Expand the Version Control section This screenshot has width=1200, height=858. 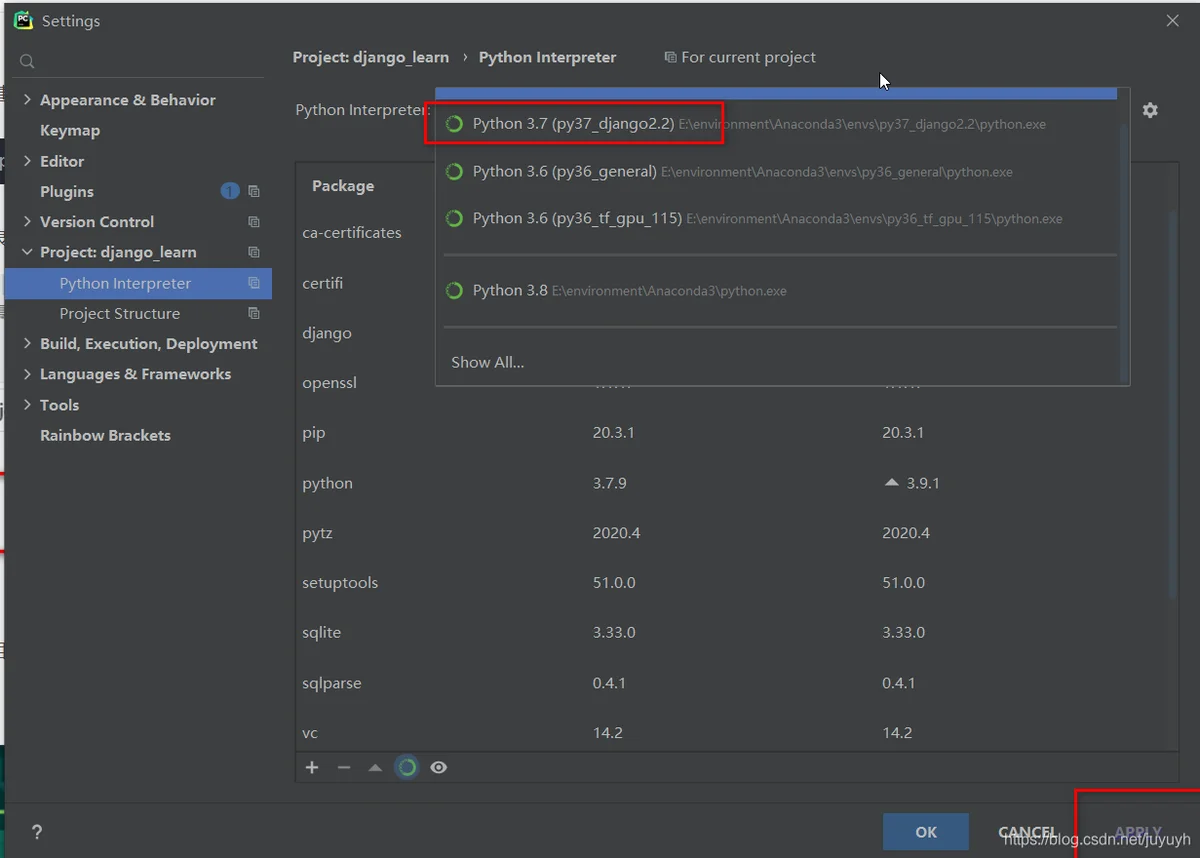coord(27,222)
